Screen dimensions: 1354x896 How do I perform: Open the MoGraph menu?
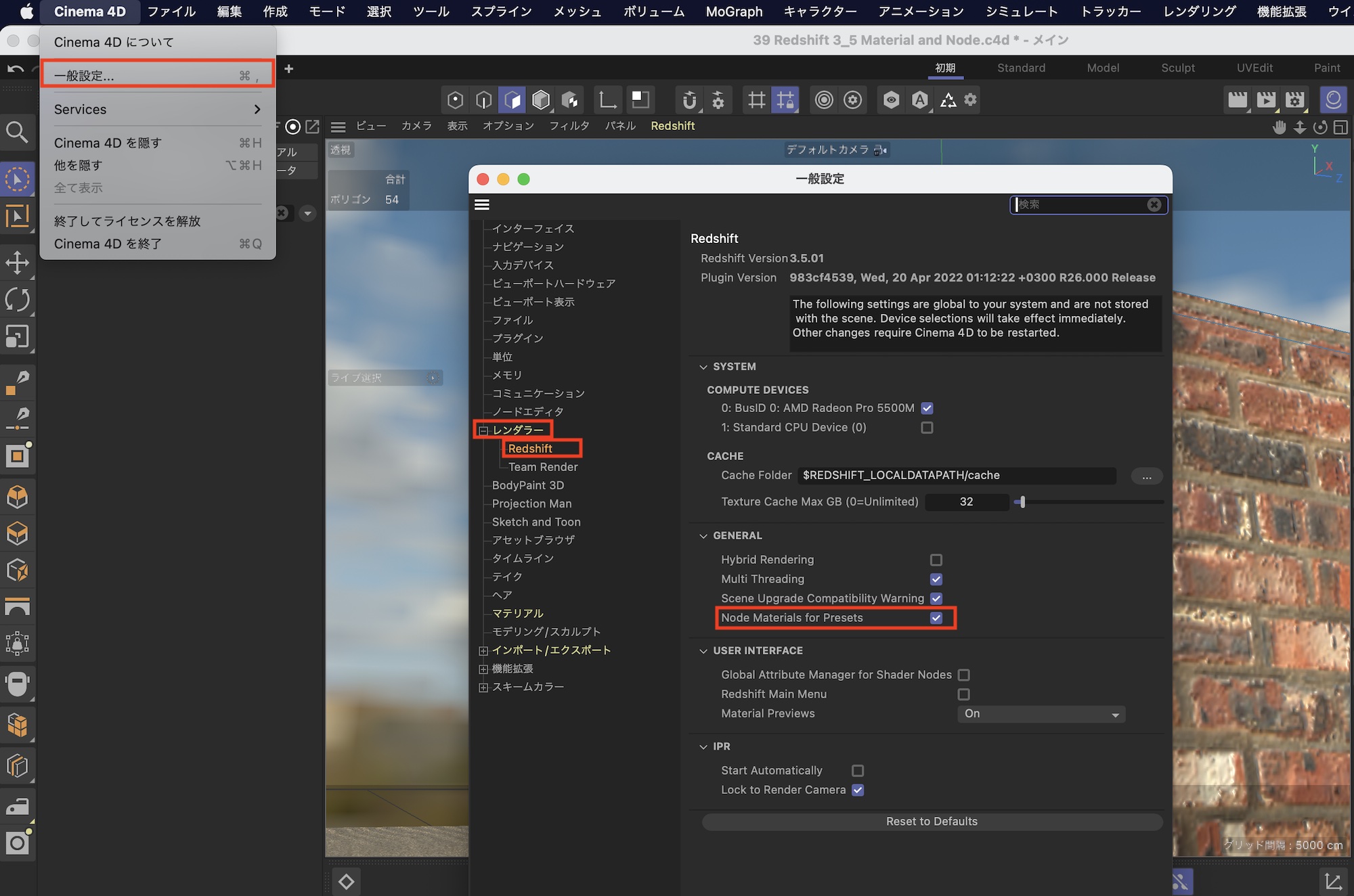734,12
